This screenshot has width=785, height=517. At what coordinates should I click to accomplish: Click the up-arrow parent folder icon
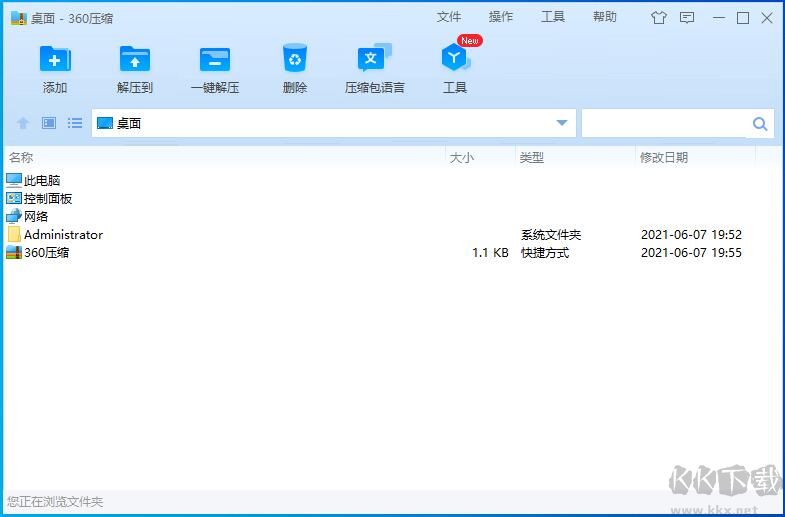tap(23, 123)
